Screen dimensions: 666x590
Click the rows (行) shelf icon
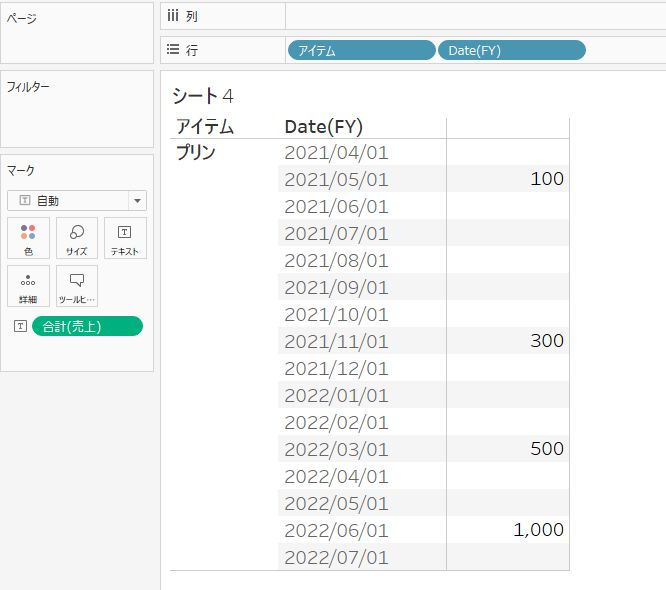(172, 50)
